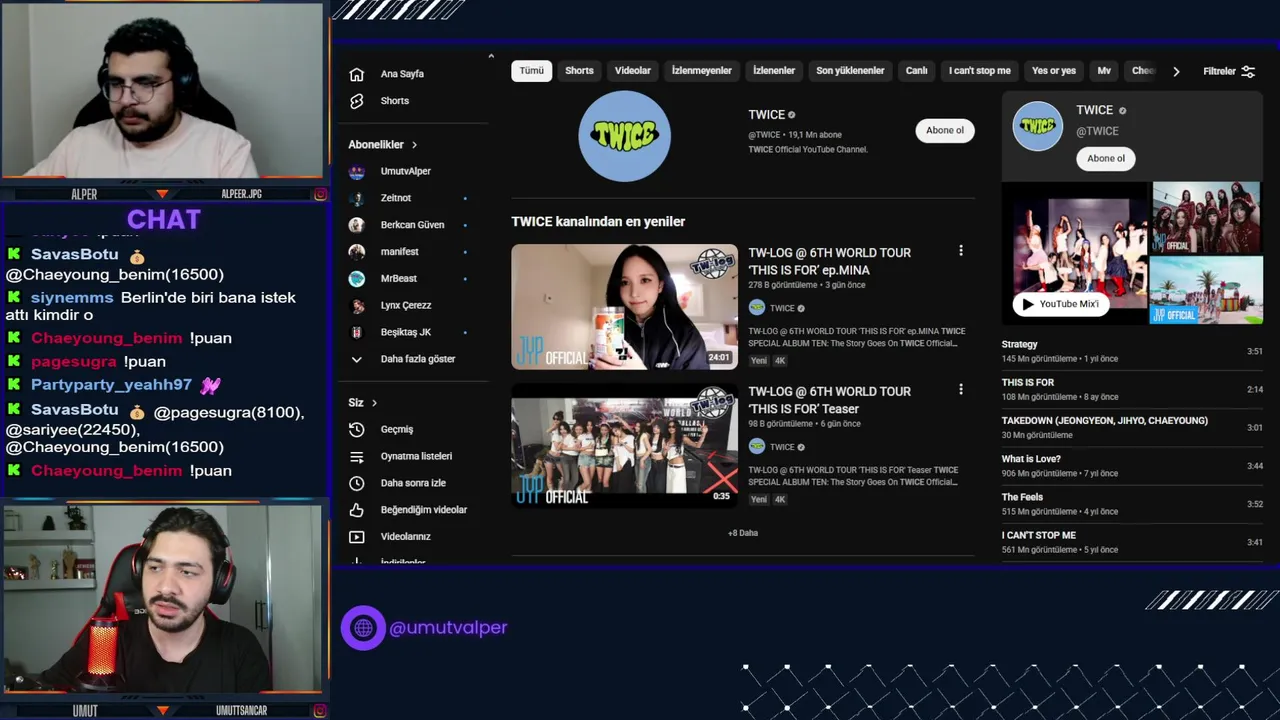Click the Berkcan Güven channel avatar
The image size is (1280, 720).
pyautogui.click(x=356, y=225)
